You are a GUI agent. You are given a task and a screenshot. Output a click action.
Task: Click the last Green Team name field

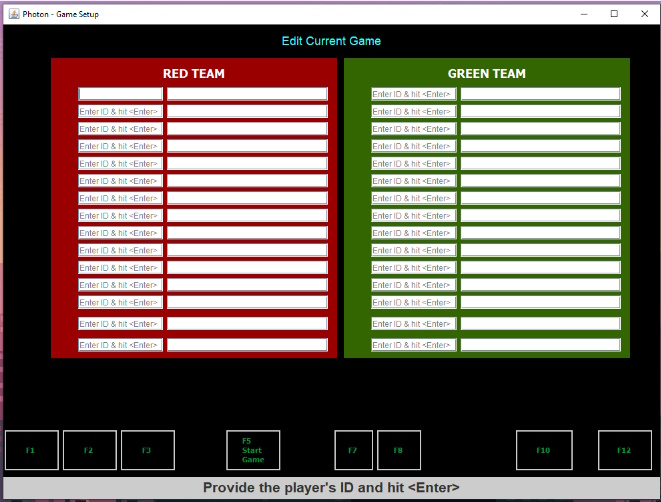(x=540, y=345)
